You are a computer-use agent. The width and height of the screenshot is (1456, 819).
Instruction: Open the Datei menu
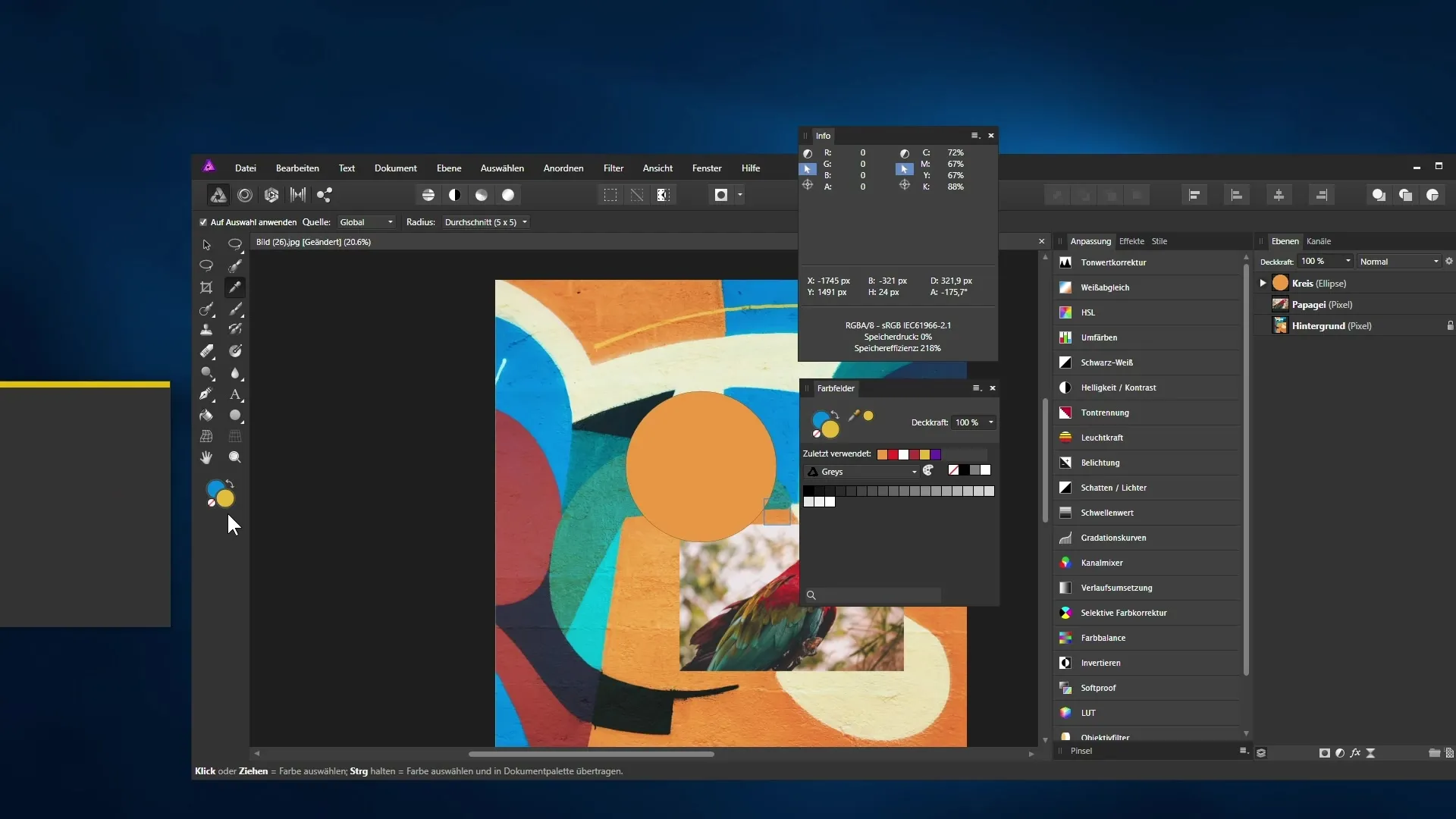coord(246,168)
